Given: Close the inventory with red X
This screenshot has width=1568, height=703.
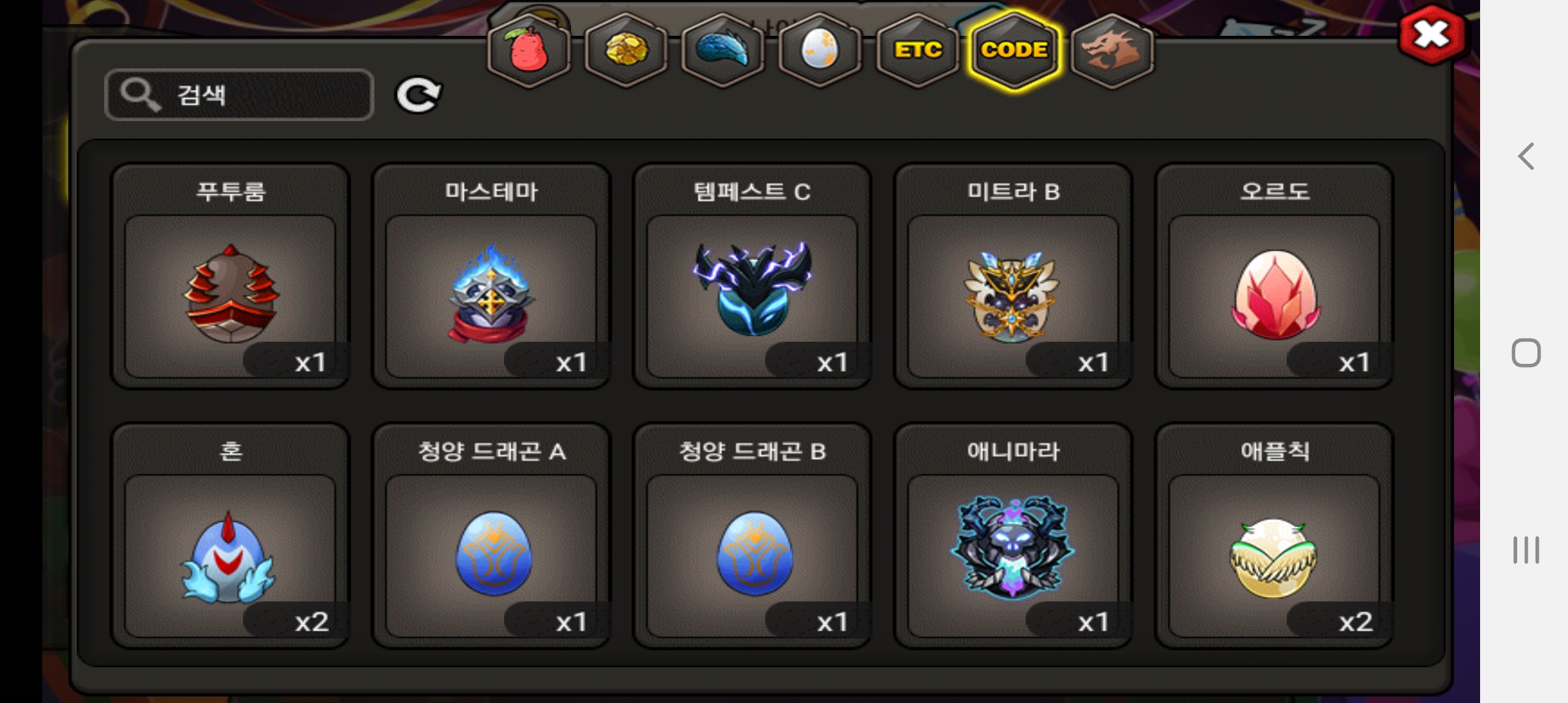Looking at the screenshot, I should tap(1431, 34).
